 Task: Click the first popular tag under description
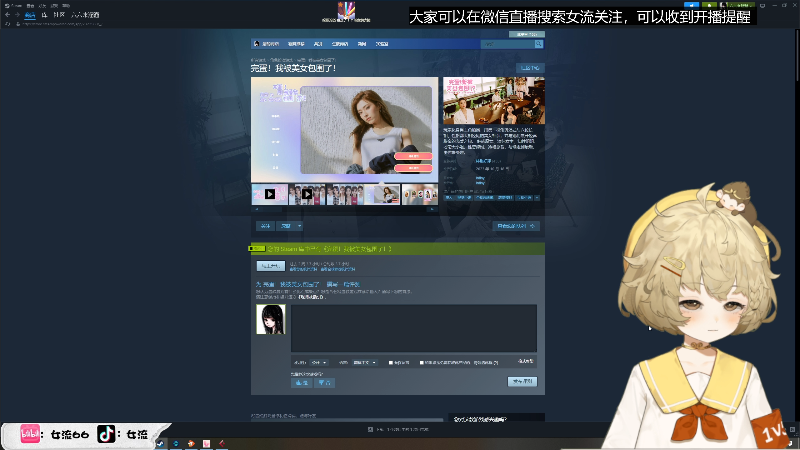(x=449, y=197)
